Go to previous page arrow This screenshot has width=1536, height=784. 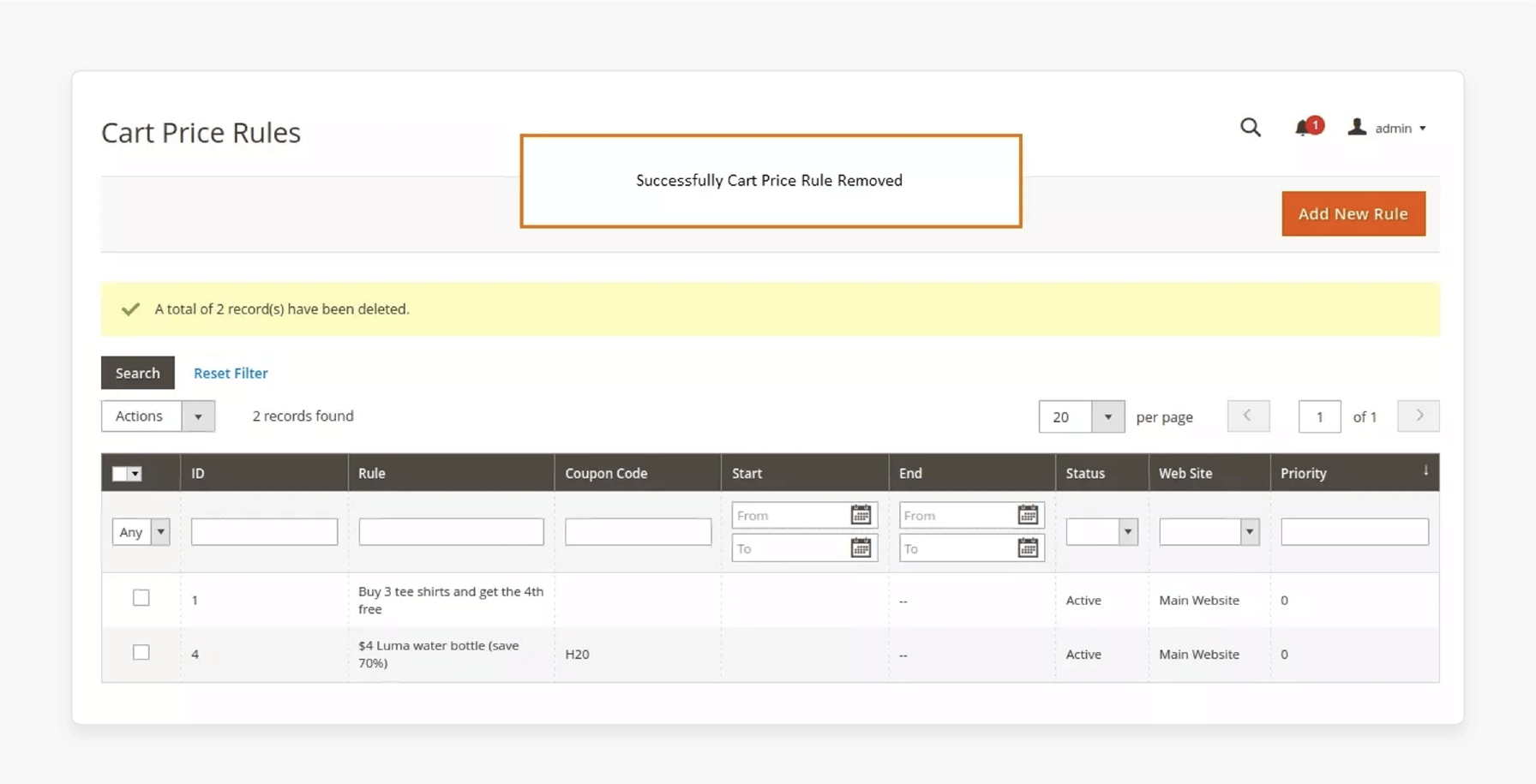1248,416
